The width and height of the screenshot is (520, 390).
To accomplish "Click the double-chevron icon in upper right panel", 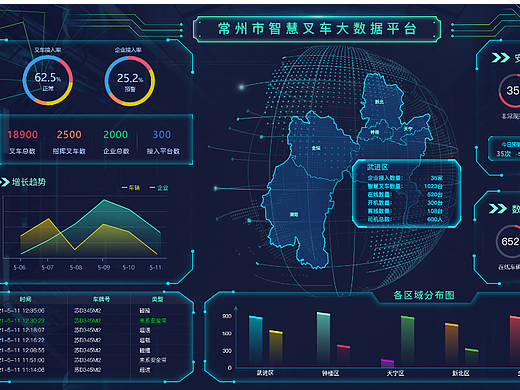I will [501, 58].
